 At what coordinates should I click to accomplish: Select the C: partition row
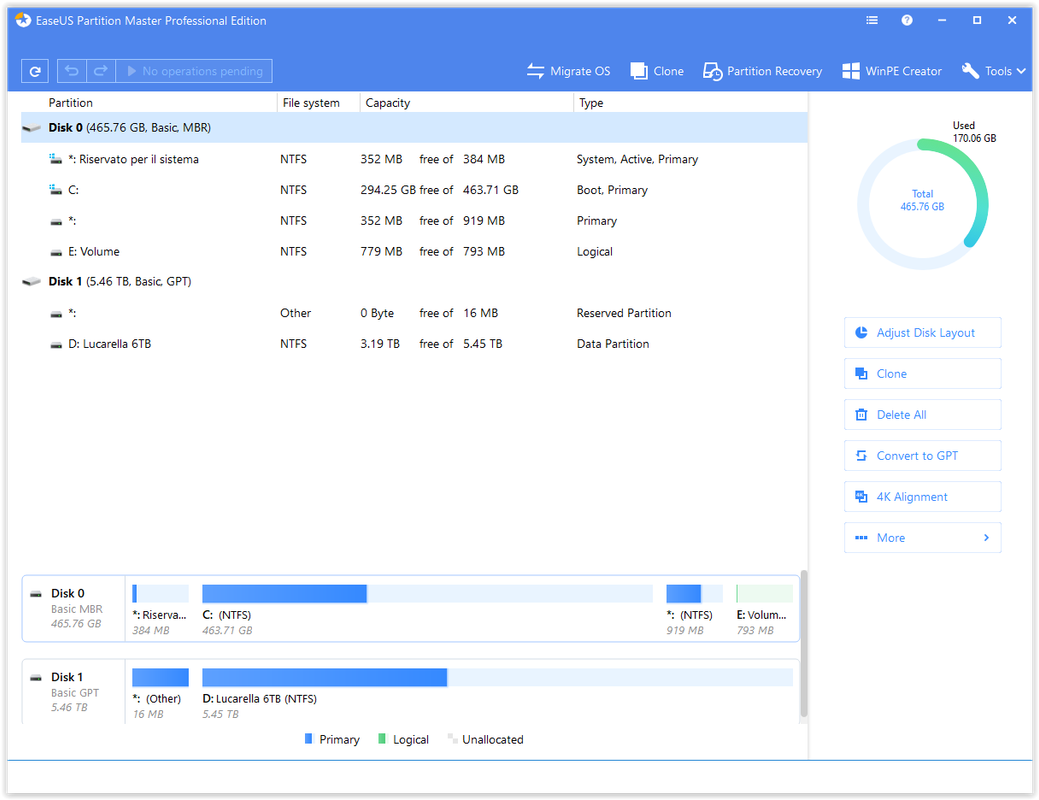pyautogui.click(x=414, y=190)
